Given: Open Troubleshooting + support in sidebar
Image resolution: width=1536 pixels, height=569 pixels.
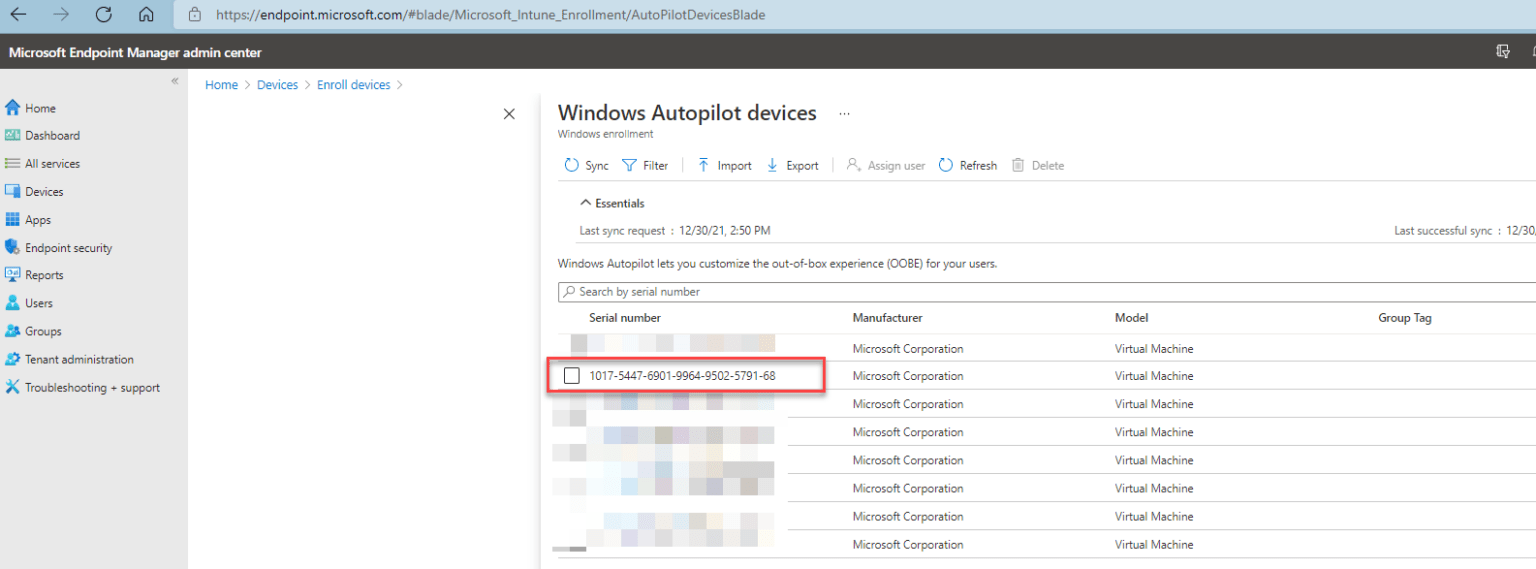Looking at the screenshot, I should tap(92, 388).
